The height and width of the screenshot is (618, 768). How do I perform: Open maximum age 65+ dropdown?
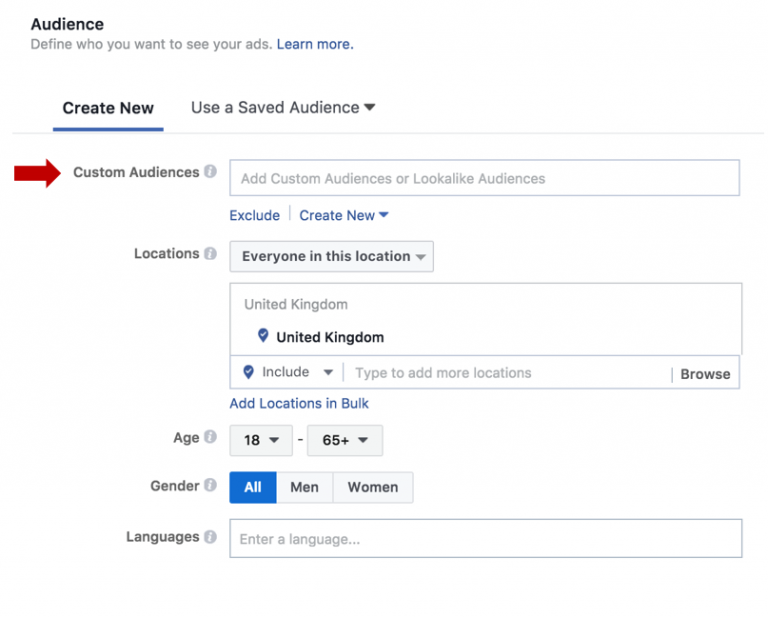[x=344, y=440]
